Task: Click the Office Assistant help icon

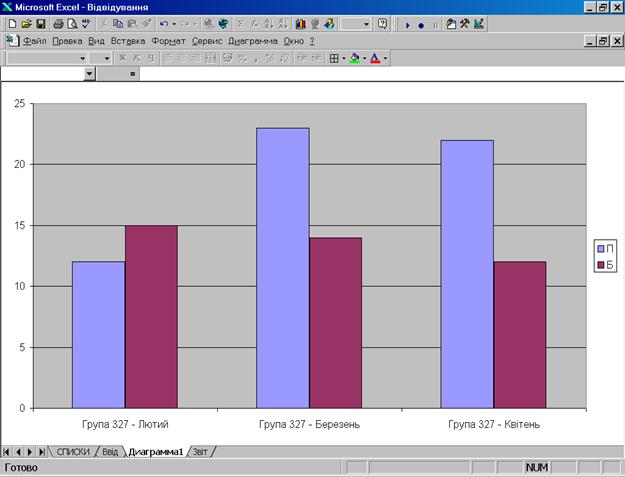Action: pyautogui.click(x=383, y=23)
